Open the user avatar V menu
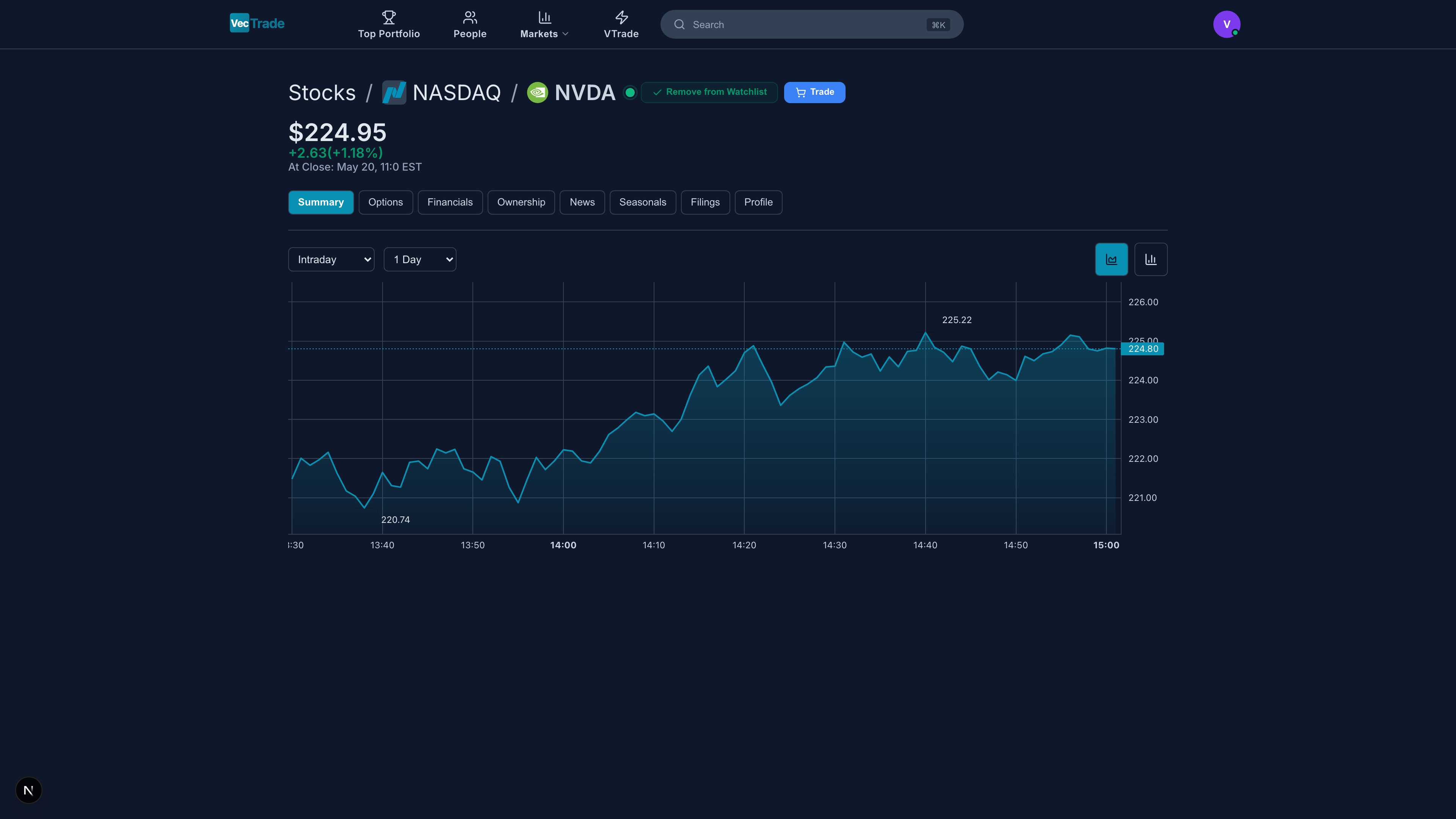 tap(1227, 24)
